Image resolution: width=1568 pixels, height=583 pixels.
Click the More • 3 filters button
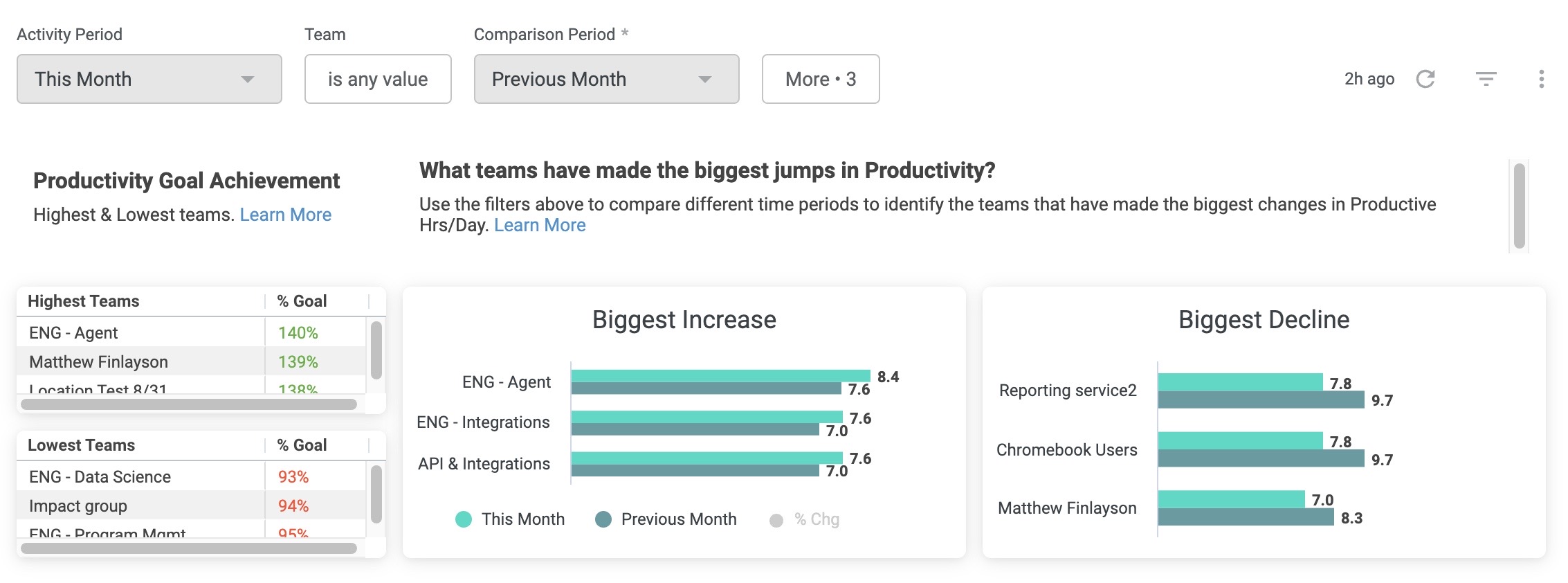pos(821,79)
